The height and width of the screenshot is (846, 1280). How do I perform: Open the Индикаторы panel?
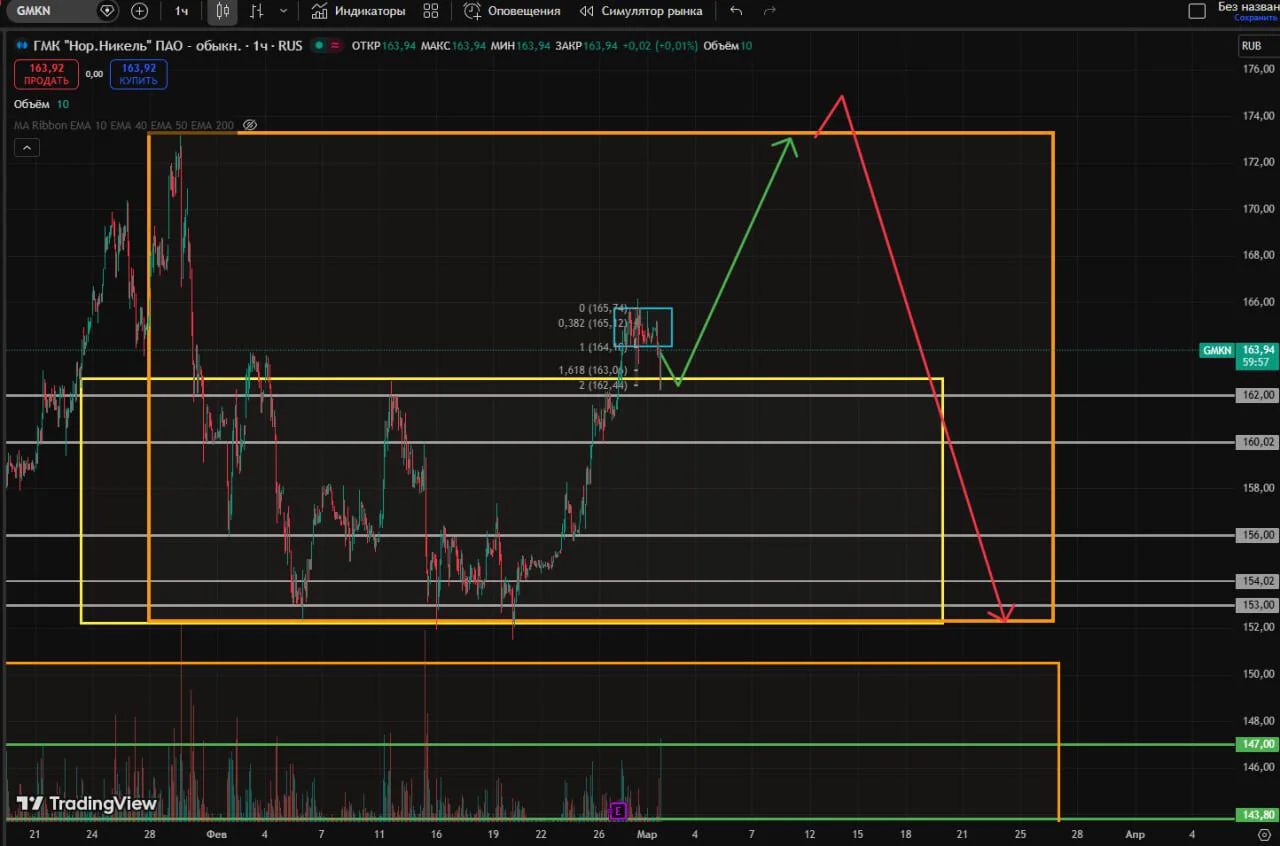(358, 11)
